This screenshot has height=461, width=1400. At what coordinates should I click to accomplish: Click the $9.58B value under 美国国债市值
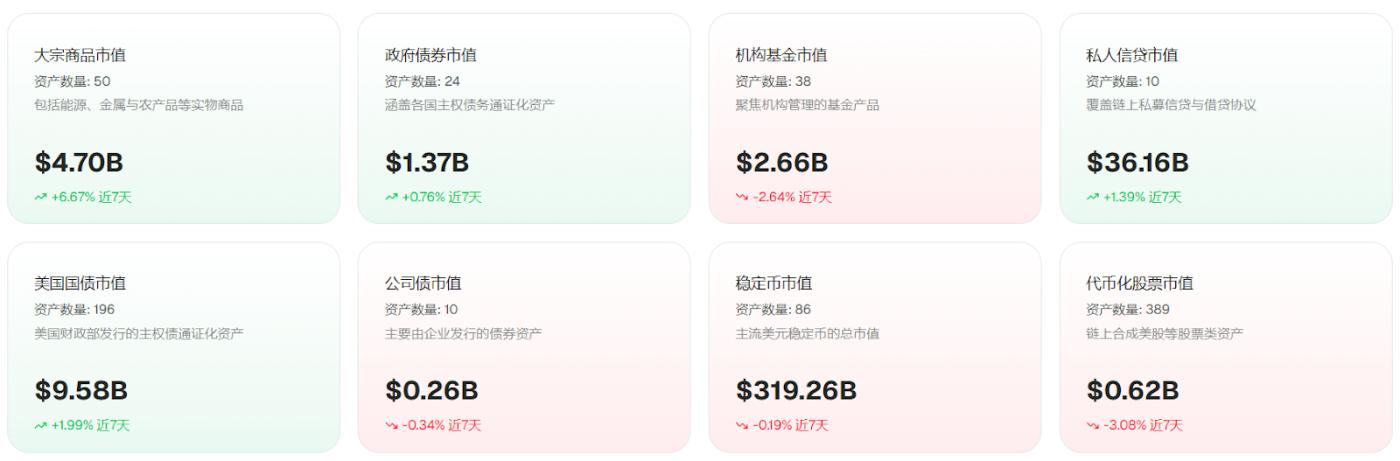coord(81,391)
